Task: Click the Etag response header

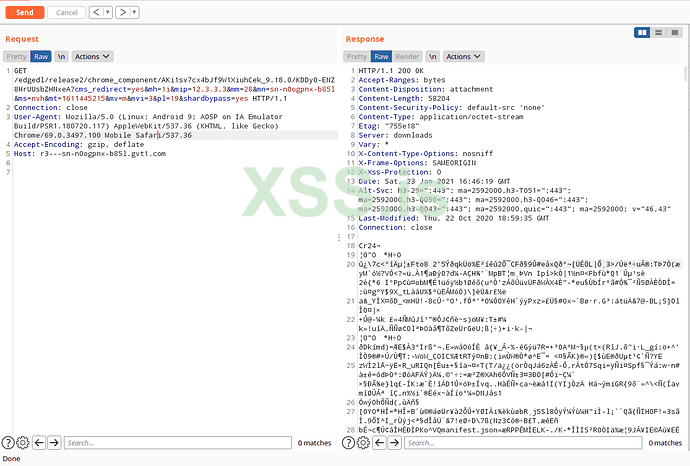Action: [x=389, y=126]
